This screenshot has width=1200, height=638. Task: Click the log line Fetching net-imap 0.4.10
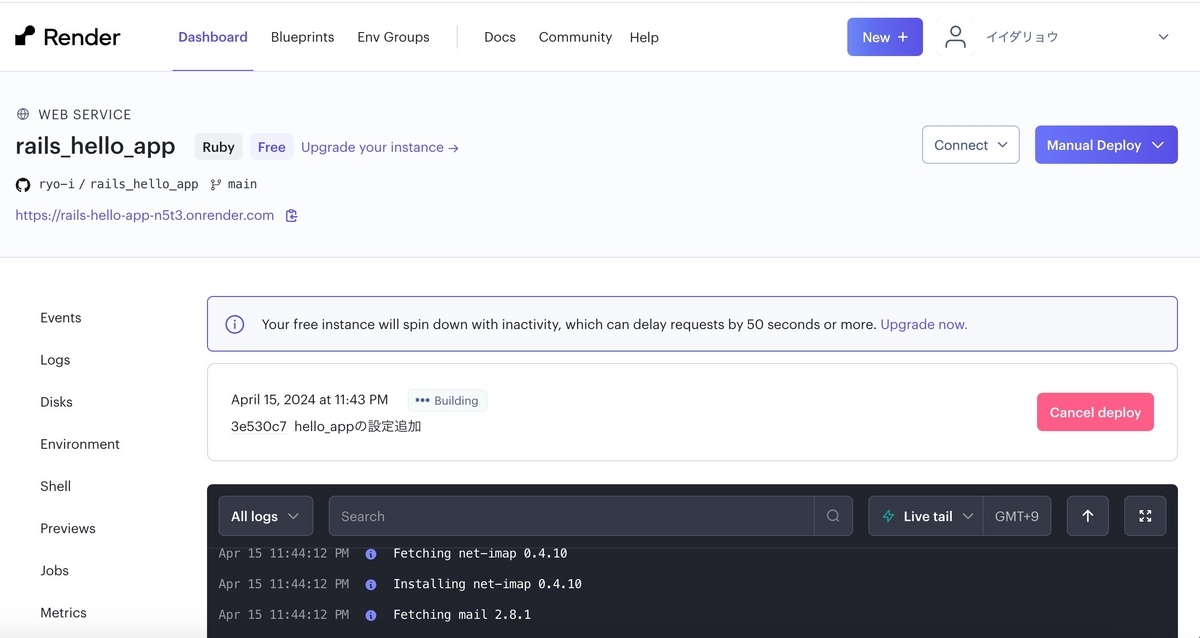pos(480,553)
